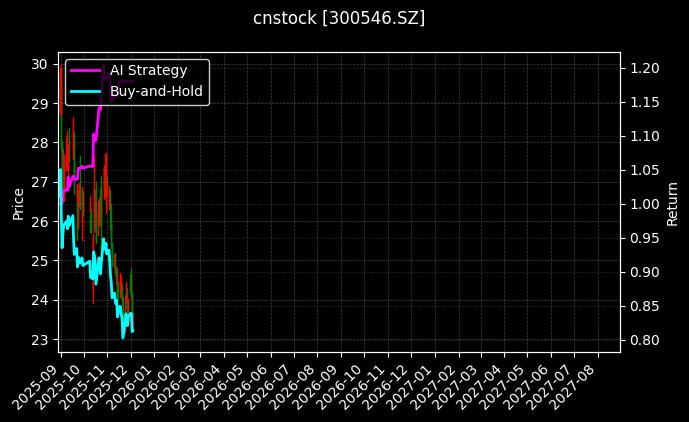
Task: Click the price tick value 30
Action: click(x=39, y=64)
